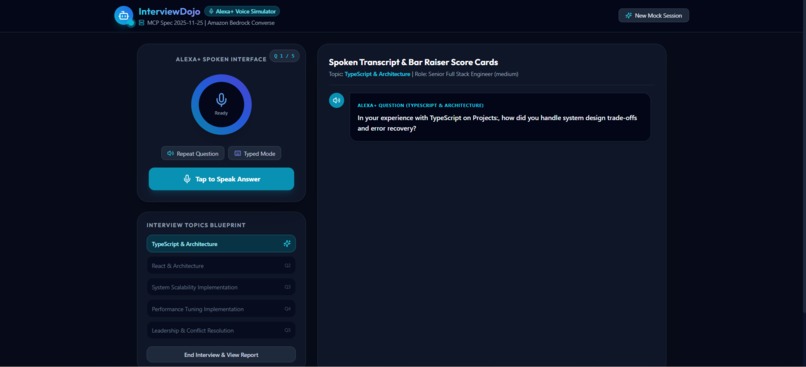The height and width of the screenshot is (367, 806).
Task: Select the TypeScript & Architecture topic row
Action: pos(221,244)
